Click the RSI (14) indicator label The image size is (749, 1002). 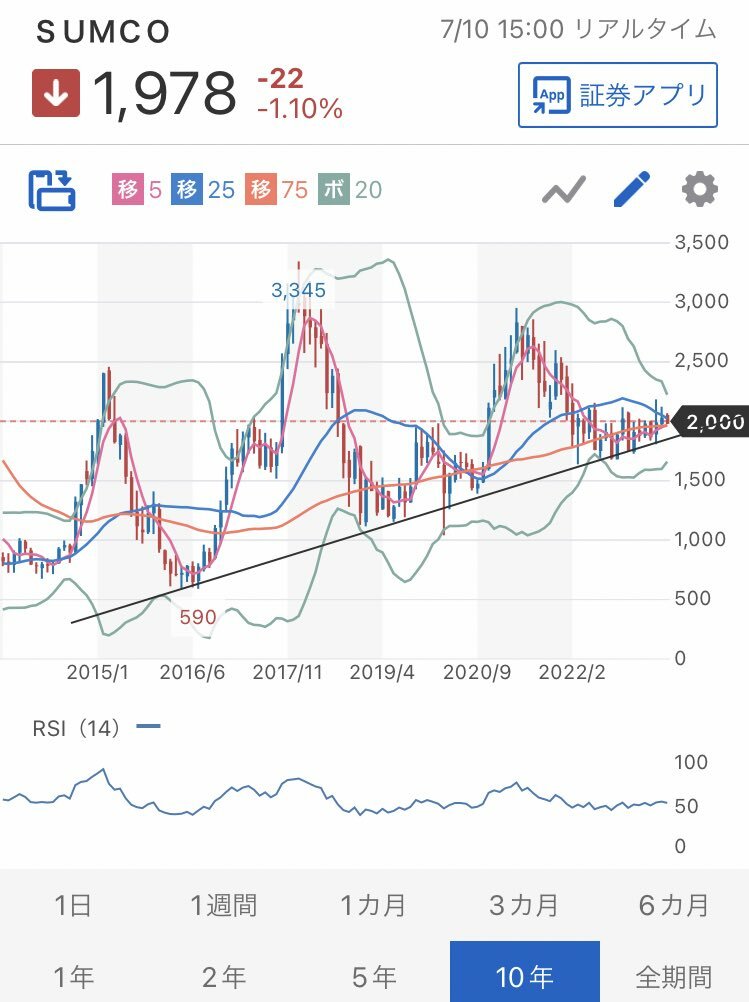pos(76,727)
